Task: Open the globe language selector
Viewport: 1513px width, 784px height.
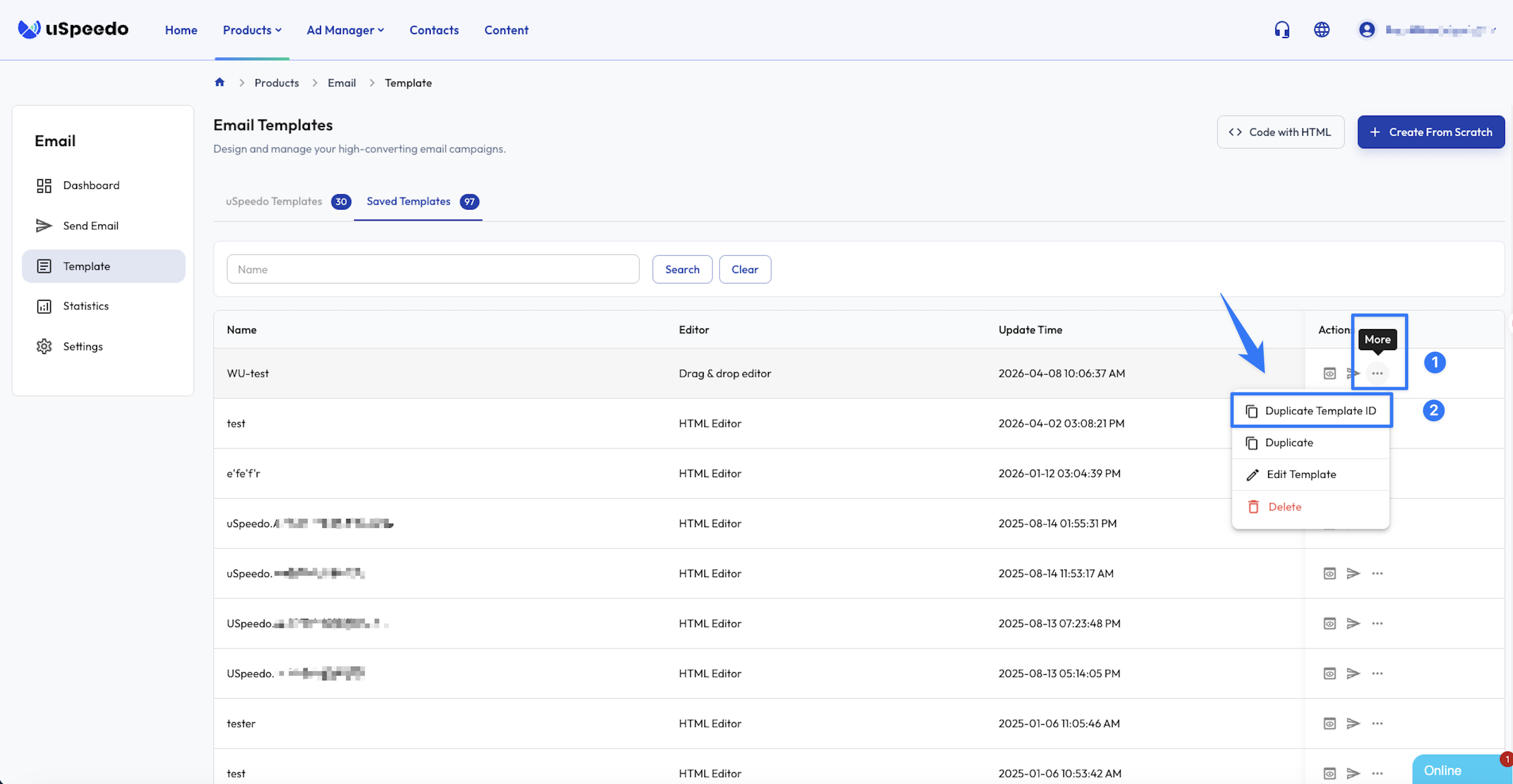Action: pyautogui.click(x=1321, y=29)
